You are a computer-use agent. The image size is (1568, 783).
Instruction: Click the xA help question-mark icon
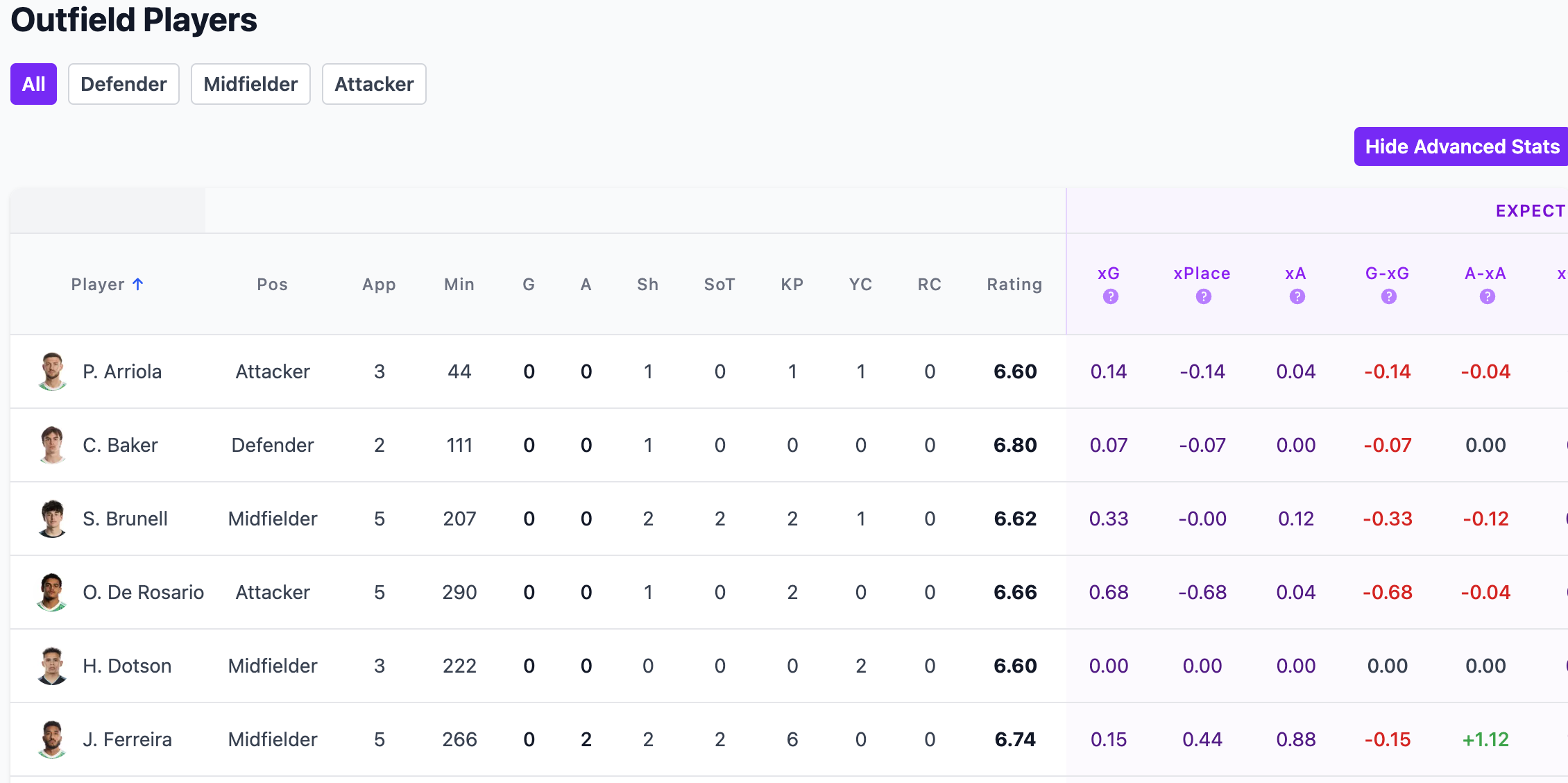[1297, 297]
